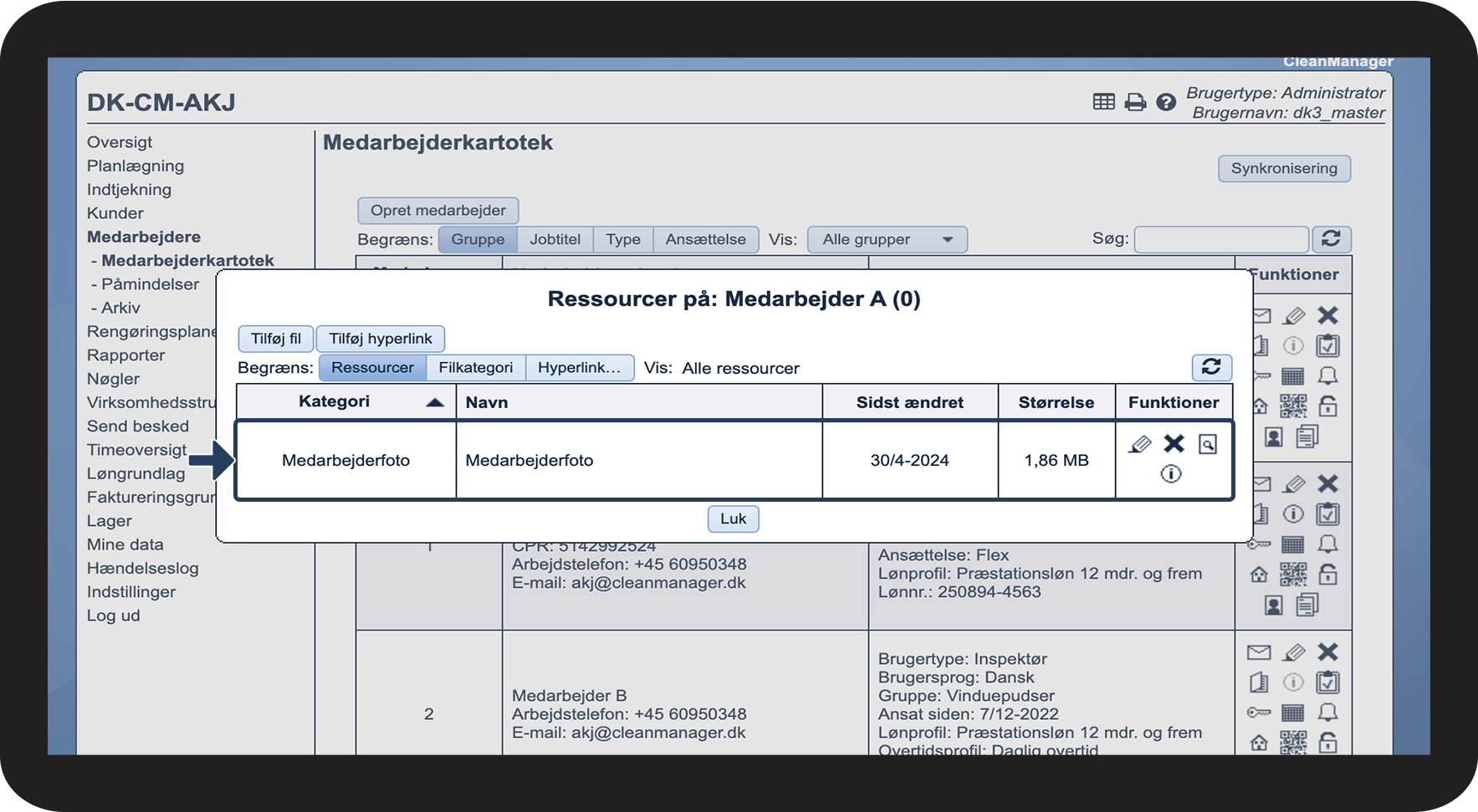
Task: Click the refresh button beside the Søg field
Action: [1331, 239]
